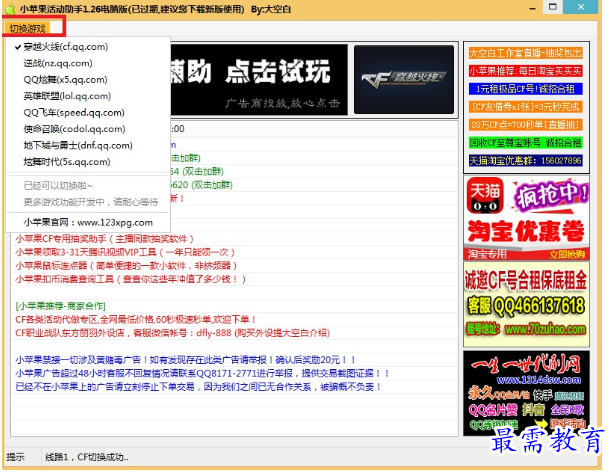Screen dimensions: 613x472
Task: Click the 诚邀CF号合租保底租金 ad banner
Action: pyautogui.click(x=526, y=304)
